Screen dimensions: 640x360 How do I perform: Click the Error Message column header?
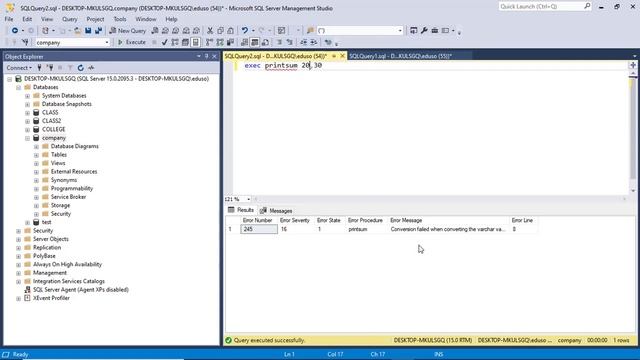click(448, 220)
